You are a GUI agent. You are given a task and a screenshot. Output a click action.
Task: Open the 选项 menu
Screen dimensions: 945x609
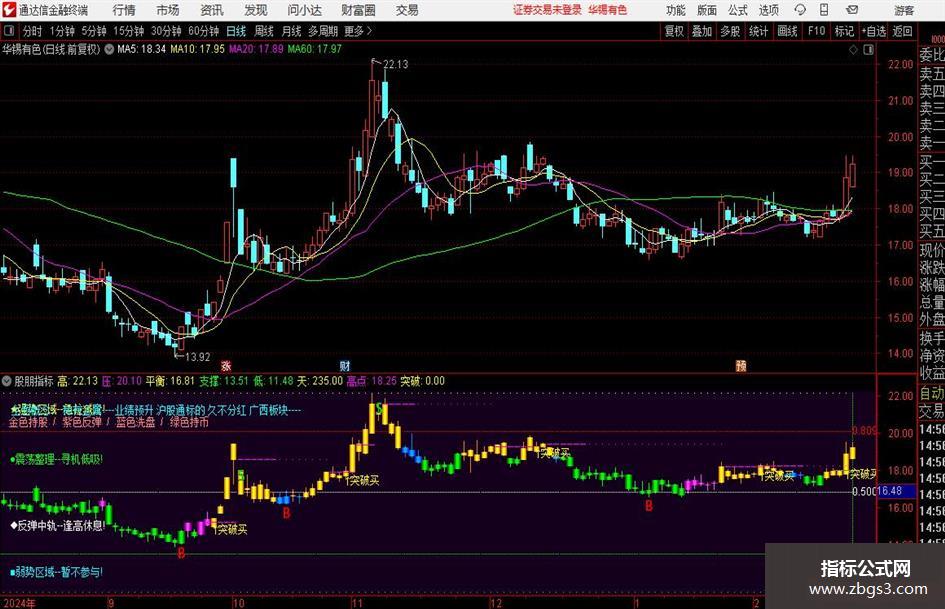(x=768, y=10)
